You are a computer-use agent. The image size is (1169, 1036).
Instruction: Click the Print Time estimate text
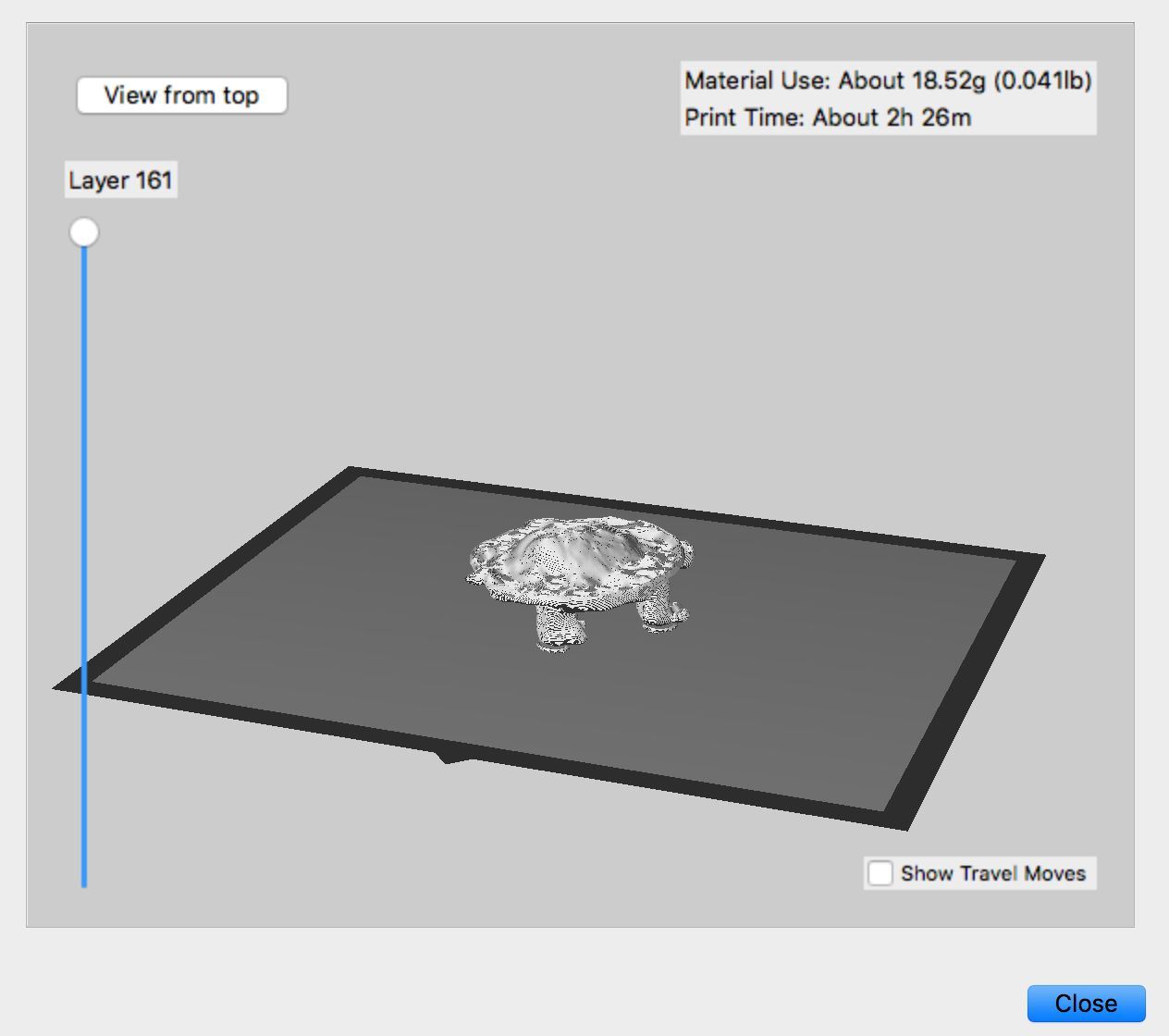coord(827,118)
